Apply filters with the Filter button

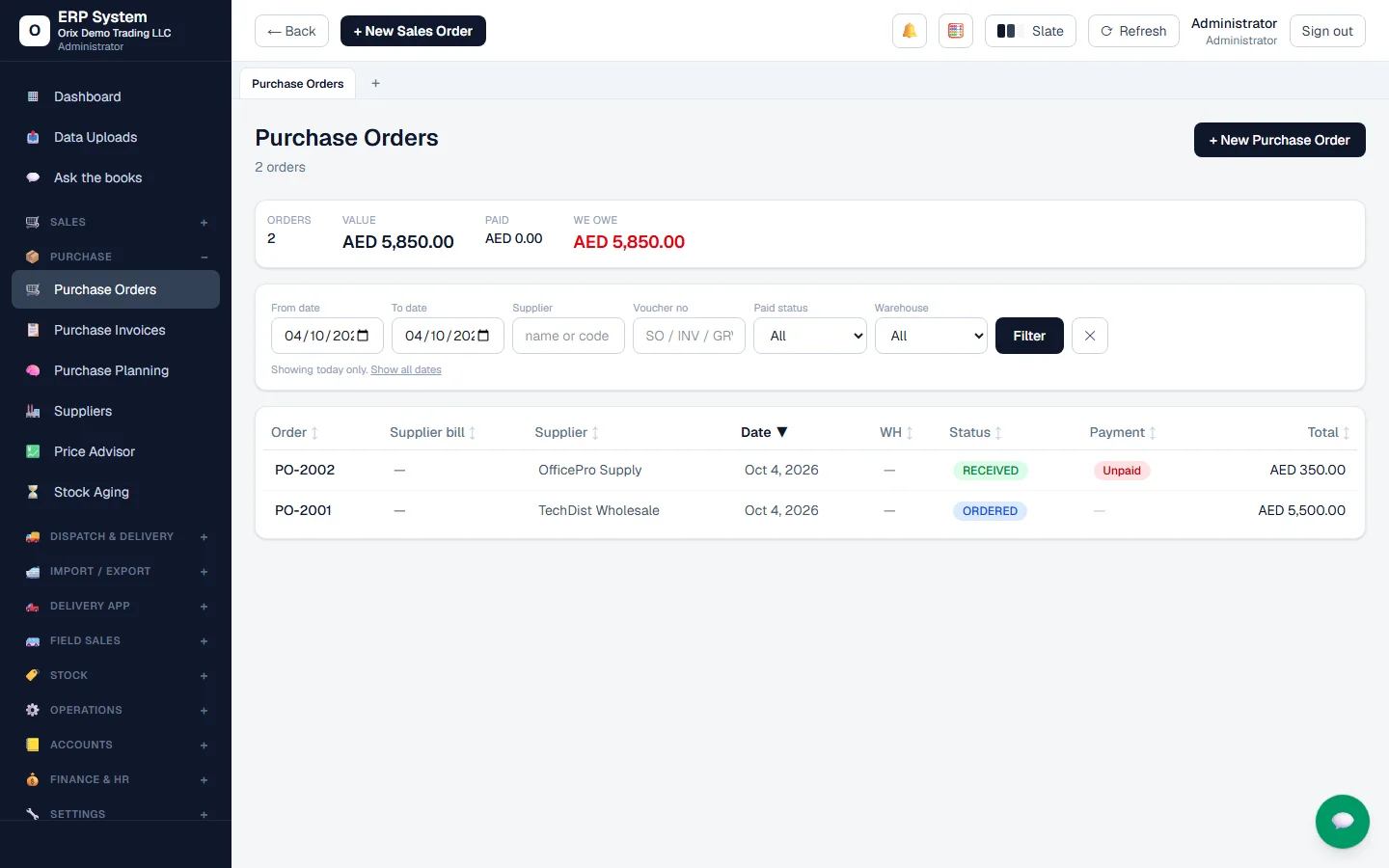[x=1029, y=336]
